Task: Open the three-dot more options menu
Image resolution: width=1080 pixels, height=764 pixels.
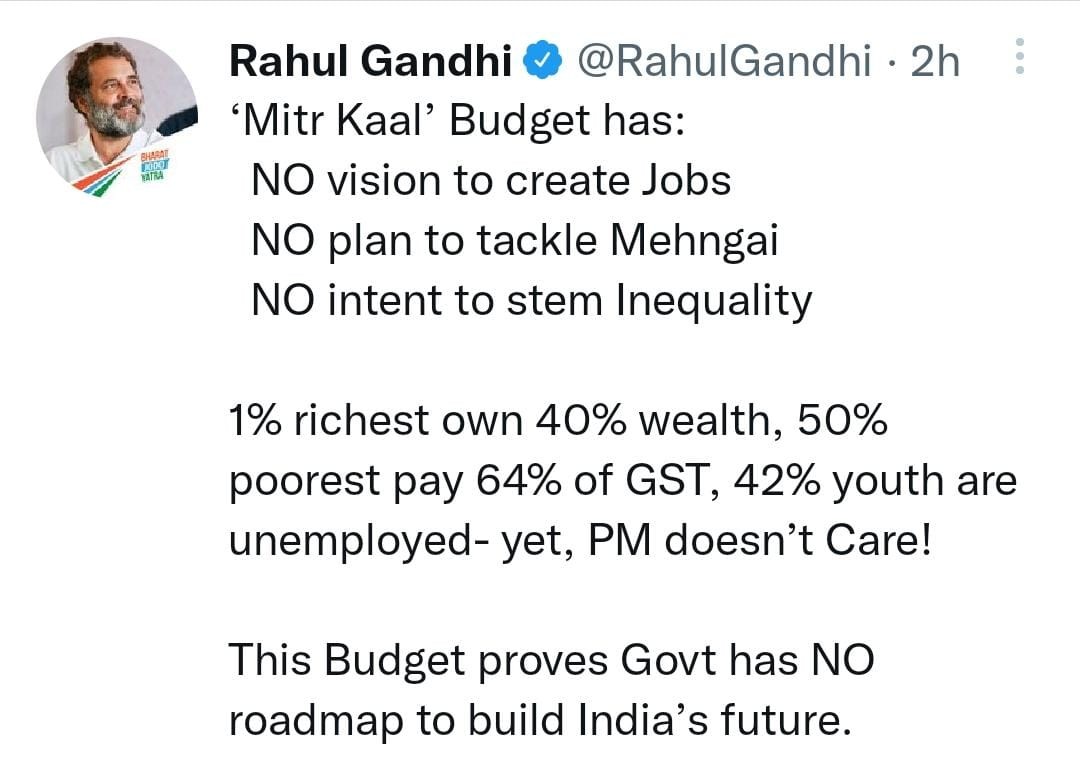Action: (x=1020, y=56)
